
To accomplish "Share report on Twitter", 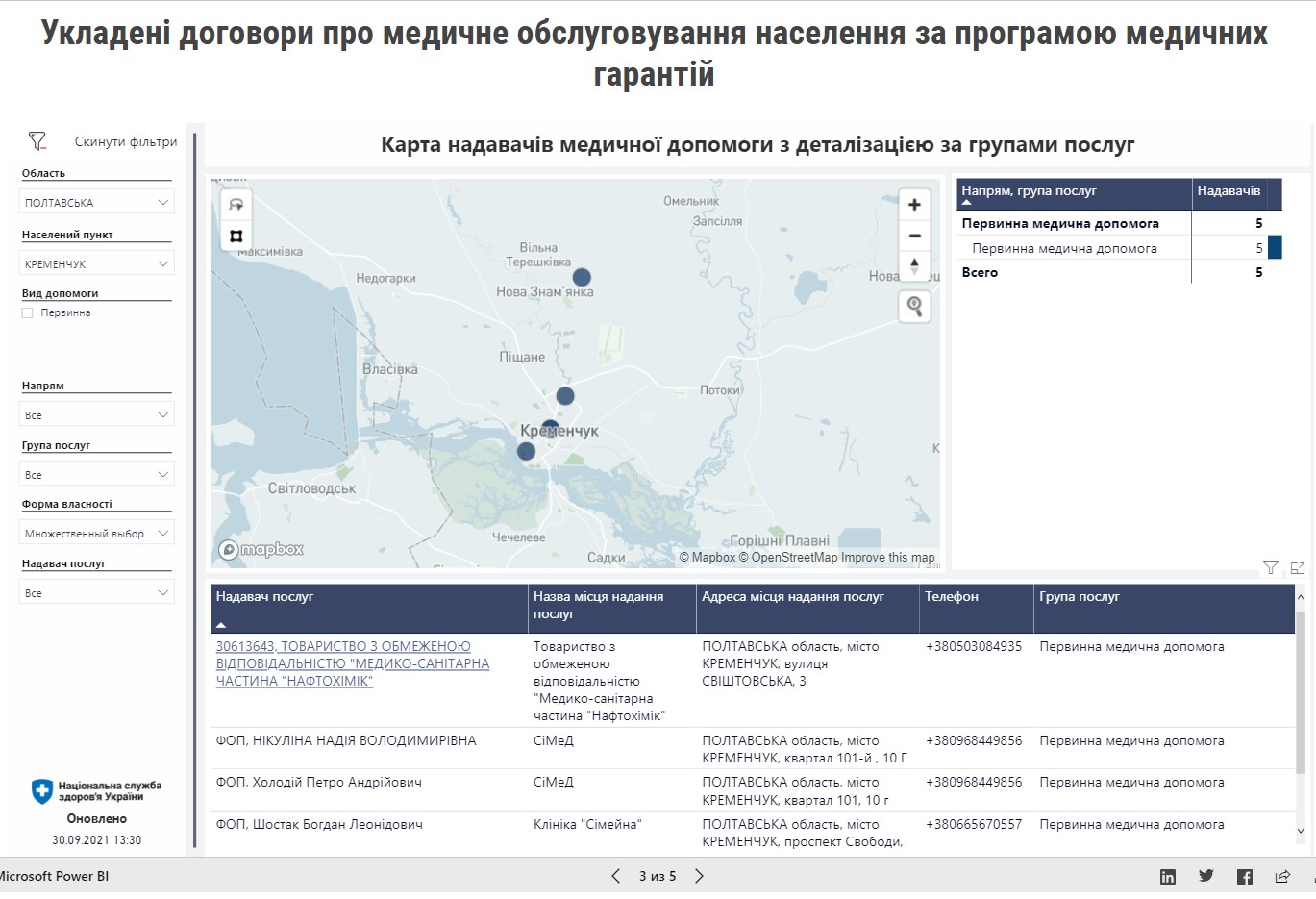I will click(x=1206, y=876).
